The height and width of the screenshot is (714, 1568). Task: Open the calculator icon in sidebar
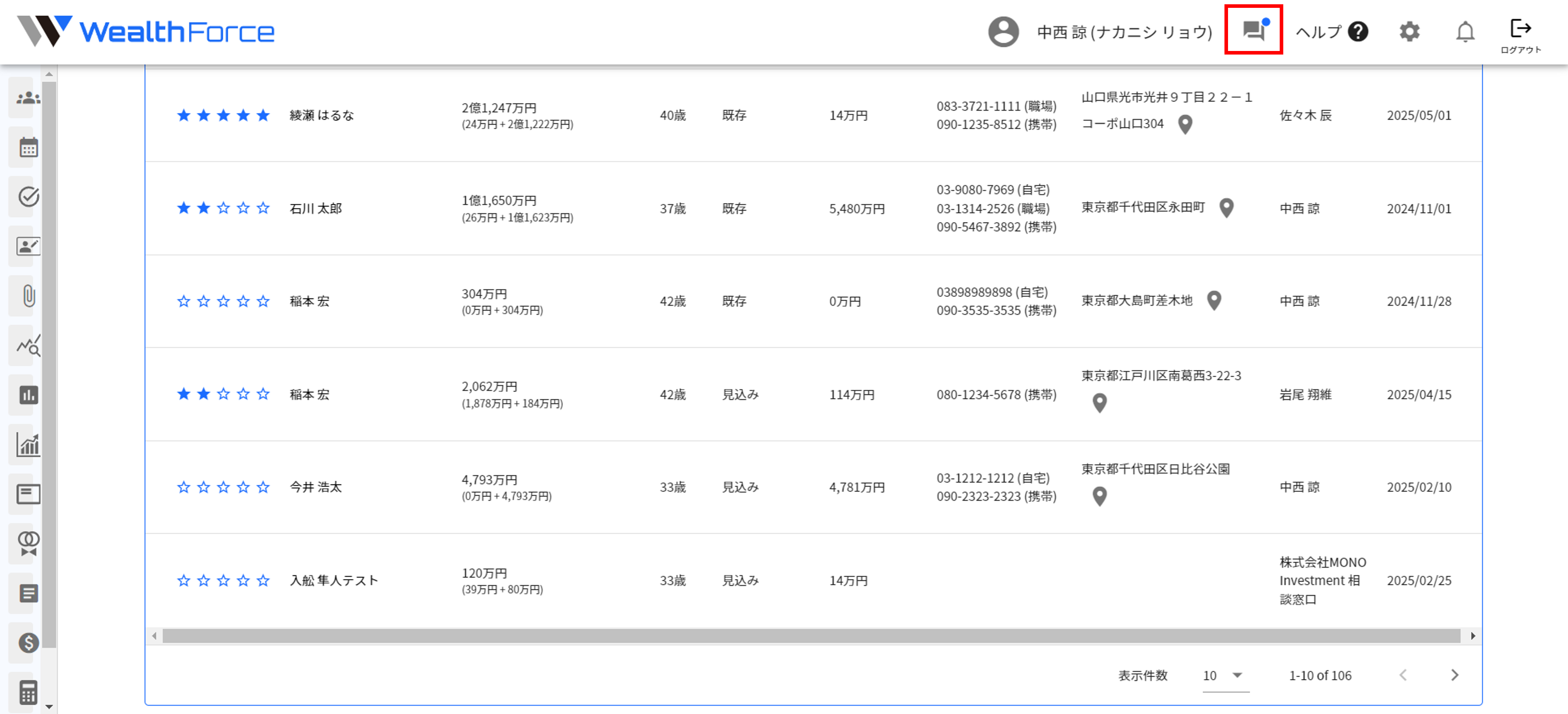pyautogui.click(x=28, y=692)
